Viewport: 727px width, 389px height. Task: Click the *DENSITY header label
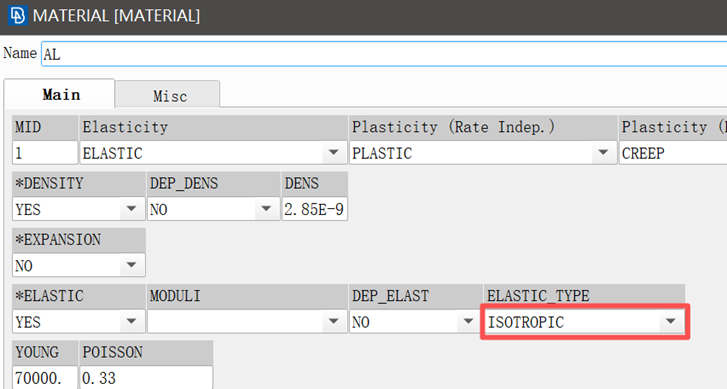[x=49, y=184]
